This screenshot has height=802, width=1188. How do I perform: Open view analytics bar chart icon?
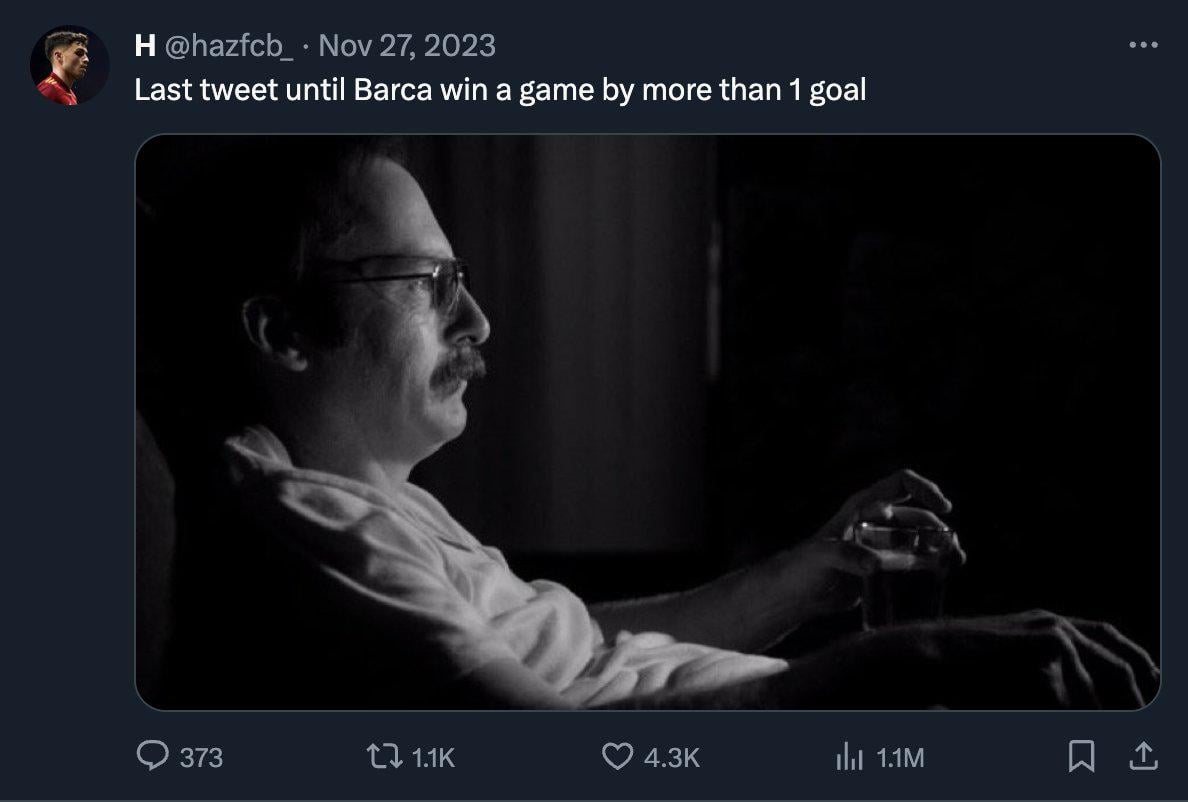point(849,757)
